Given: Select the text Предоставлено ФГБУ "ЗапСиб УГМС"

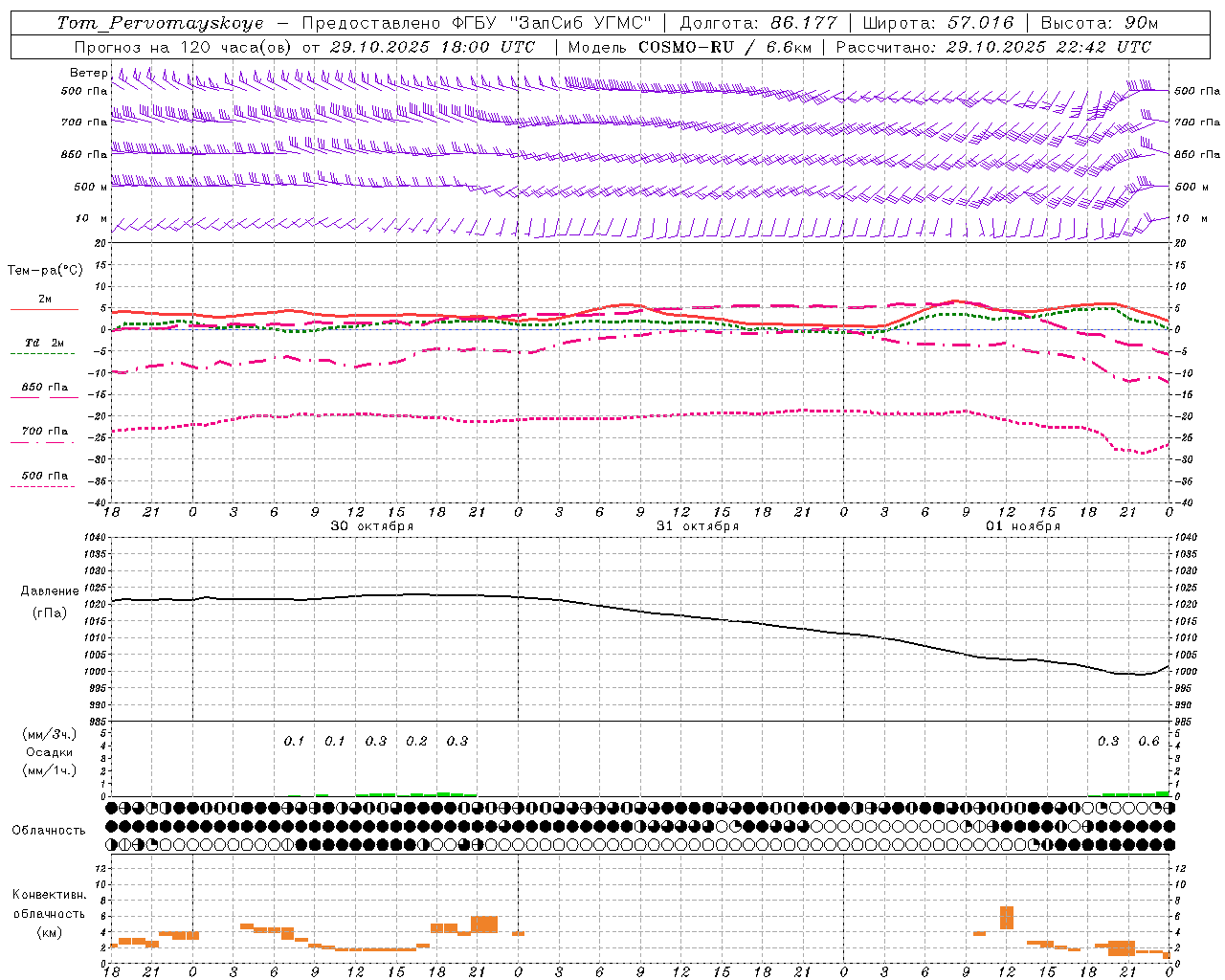Looking at the screenshot, I should tap(476, 23).
